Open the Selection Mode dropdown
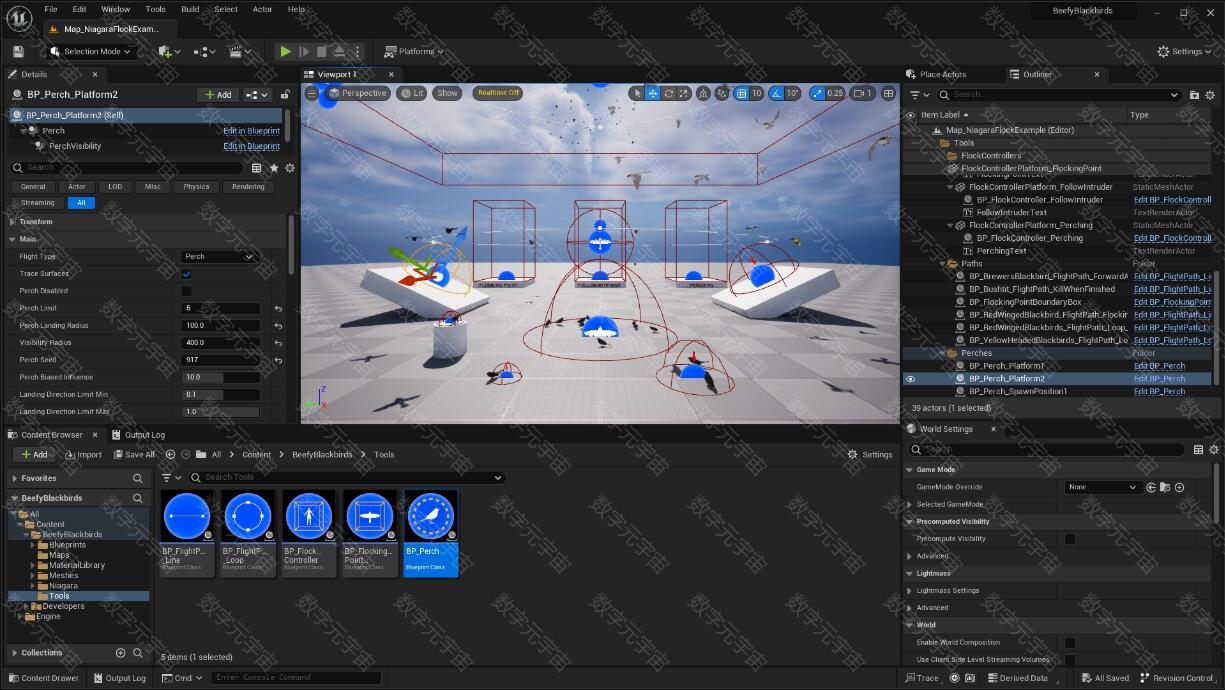 pyautogui.click(x=92, y=51)
